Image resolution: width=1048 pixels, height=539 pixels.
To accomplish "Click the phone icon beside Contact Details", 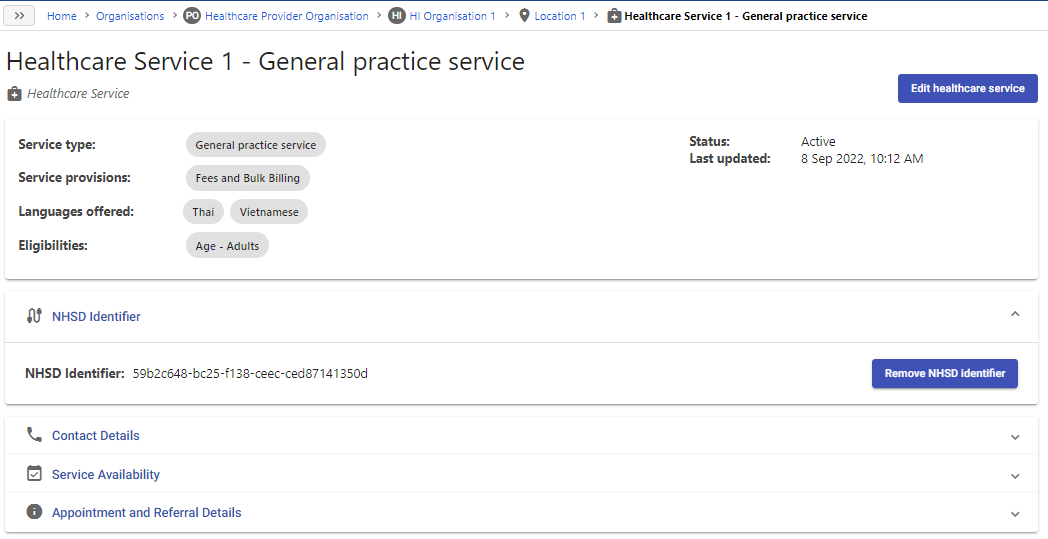I will [34, 435].
